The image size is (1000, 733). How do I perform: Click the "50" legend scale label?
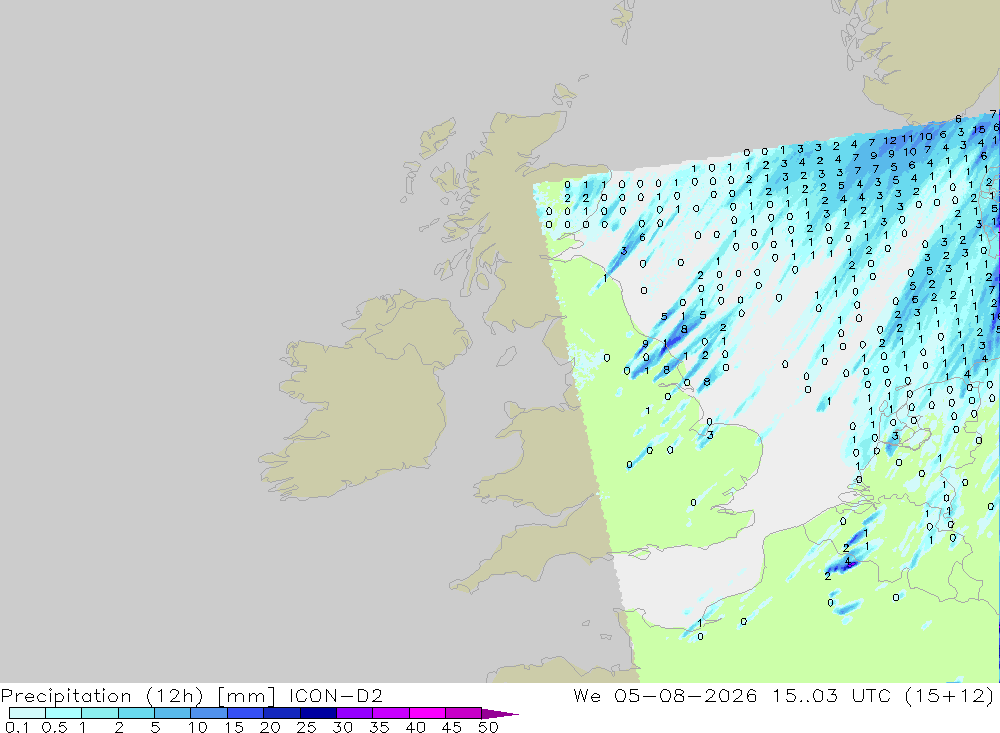coord(488,727)
